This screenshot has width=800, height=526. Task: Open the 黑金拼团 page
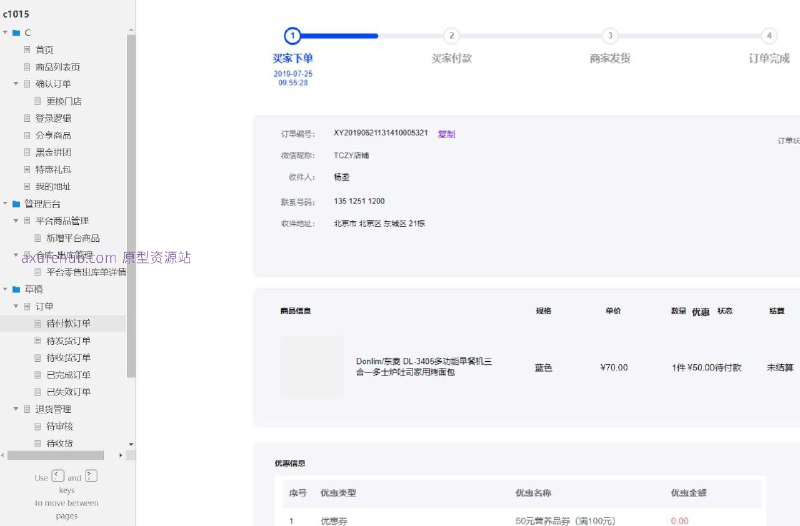[53, 152]
